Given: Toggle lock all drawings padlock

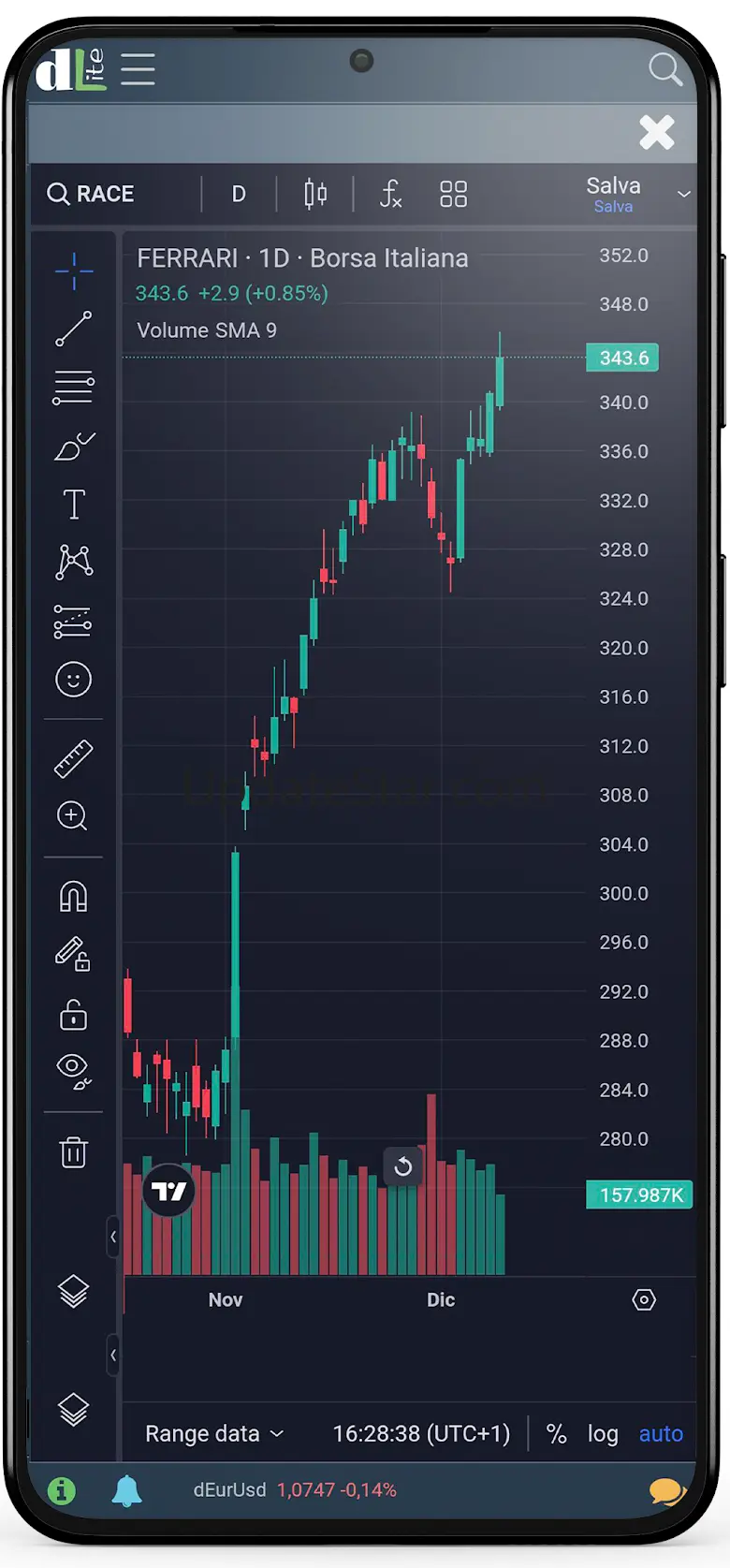Looking at the screenshot, I should click(x=73, y=1015).
